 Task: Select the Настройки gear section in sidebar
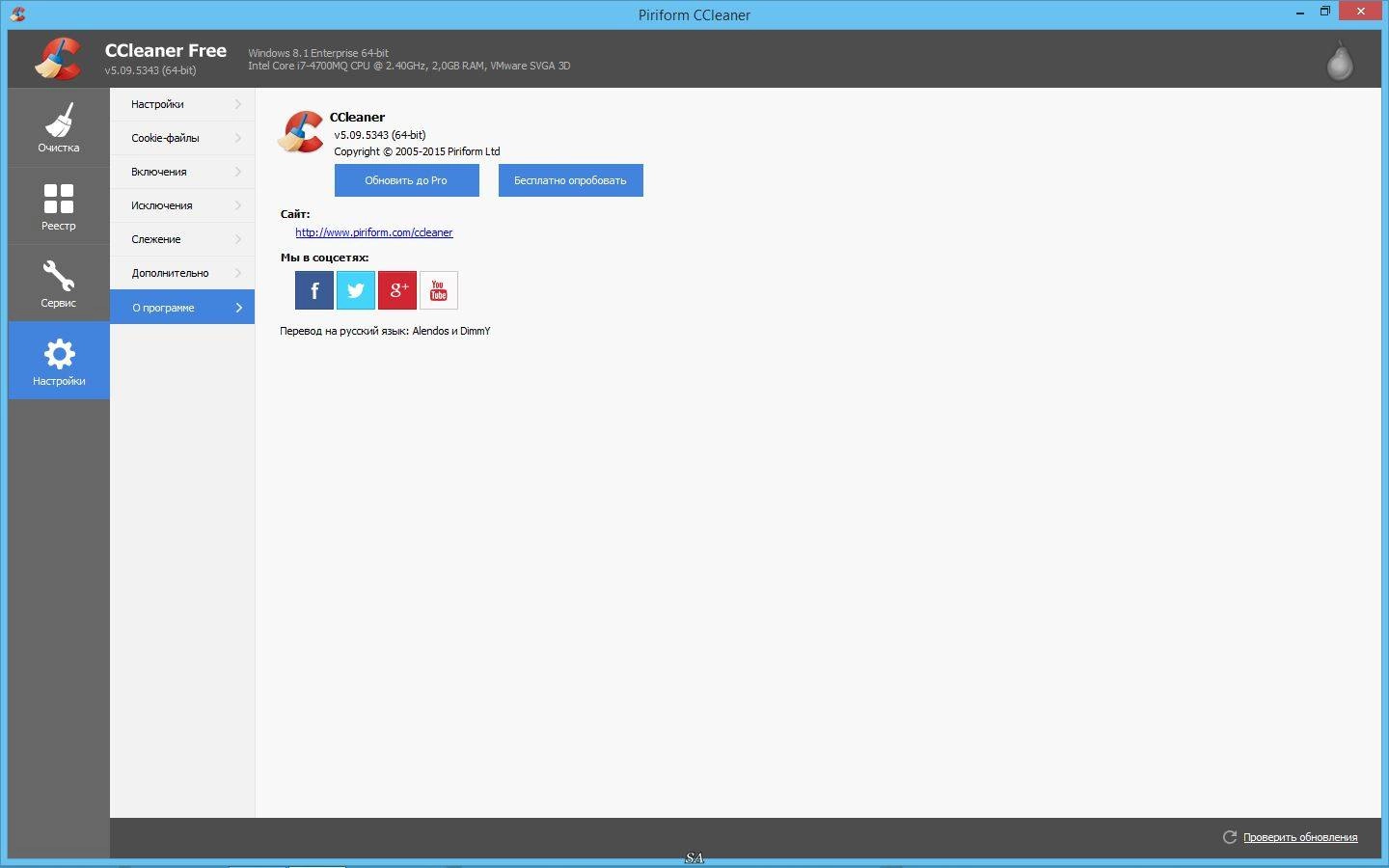[x=59, y=361]
